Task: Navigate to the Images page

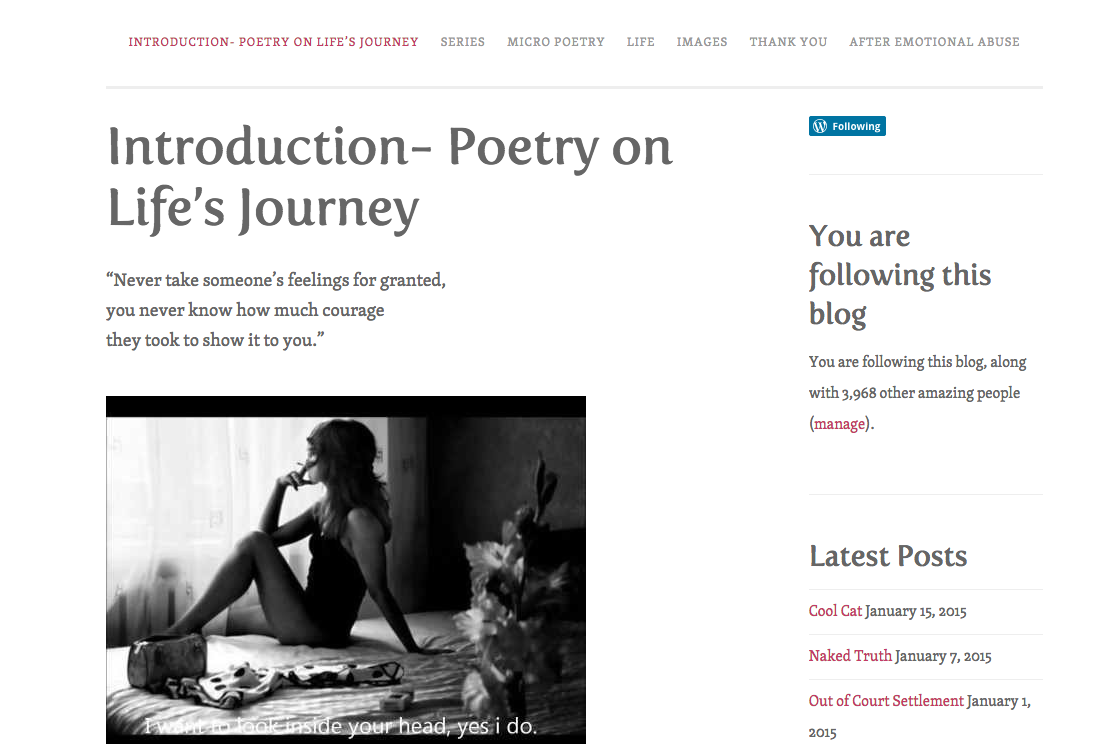Action: click(x=702, y=42)
